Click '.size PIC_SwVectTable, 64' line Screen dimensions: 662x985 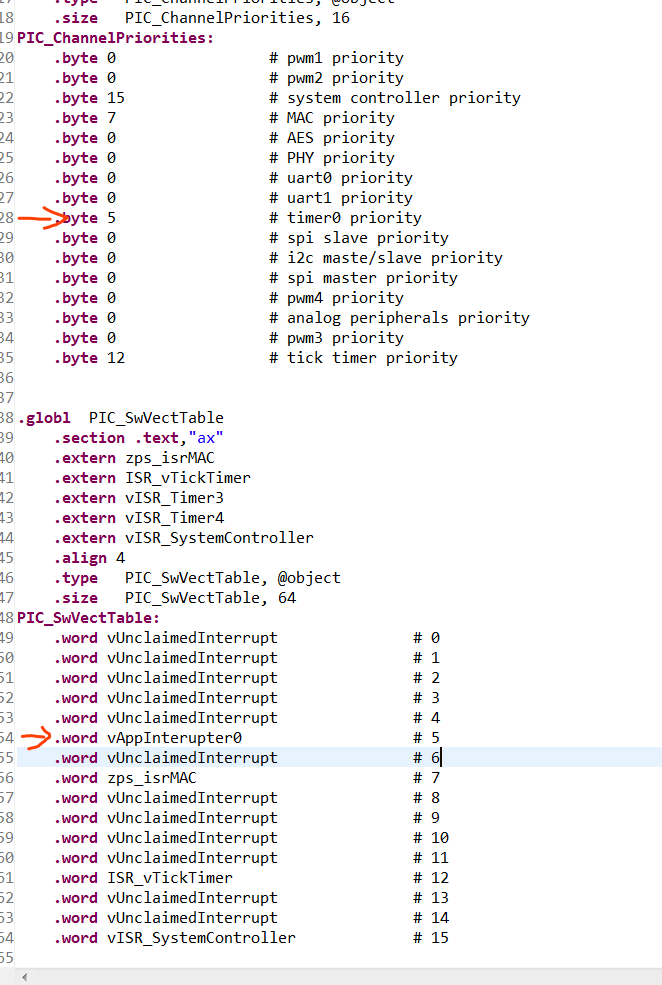tap(175, 599)
